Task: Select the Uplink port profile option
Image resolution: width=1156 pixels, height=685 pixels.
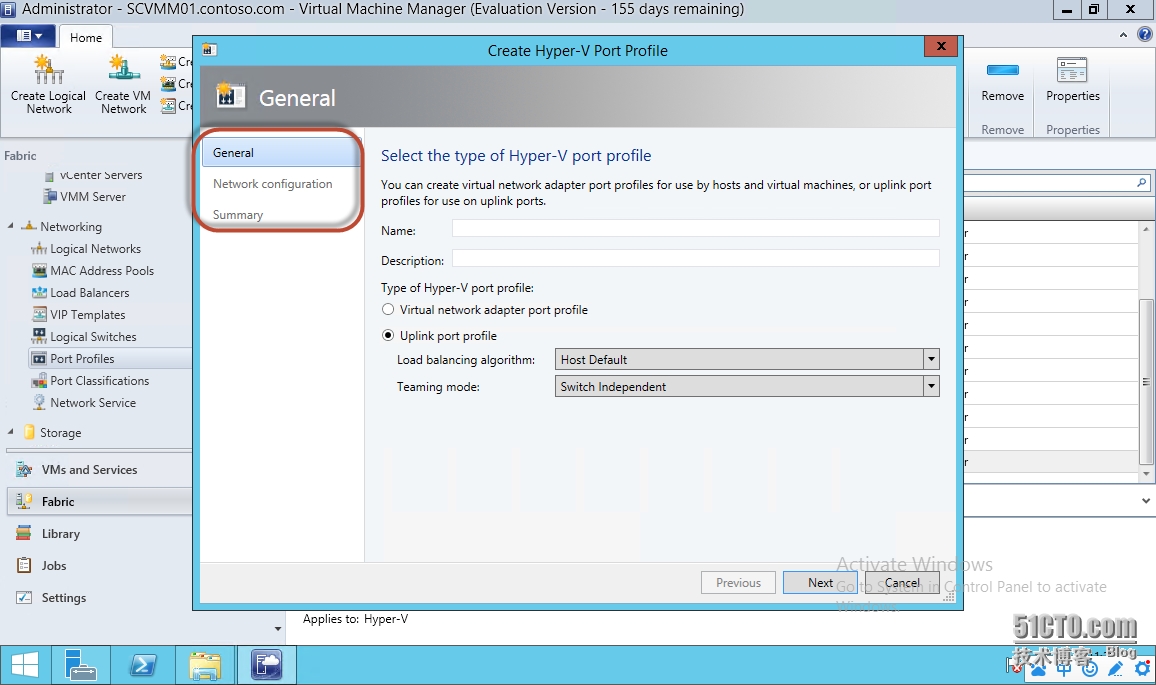Action: [x=389, y=335]
